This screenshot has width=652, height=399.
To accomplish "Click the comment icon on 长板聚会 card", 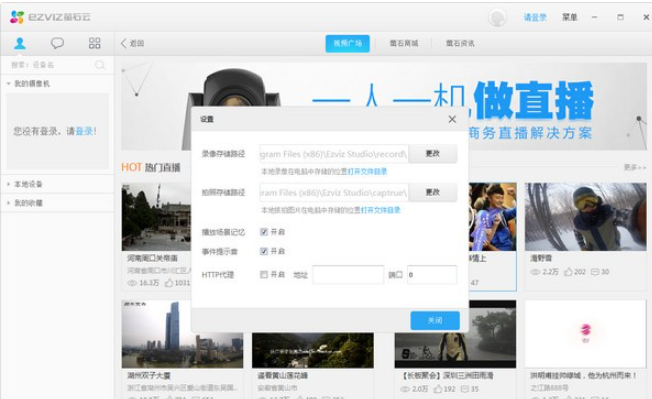I will [x=464, y=389].
